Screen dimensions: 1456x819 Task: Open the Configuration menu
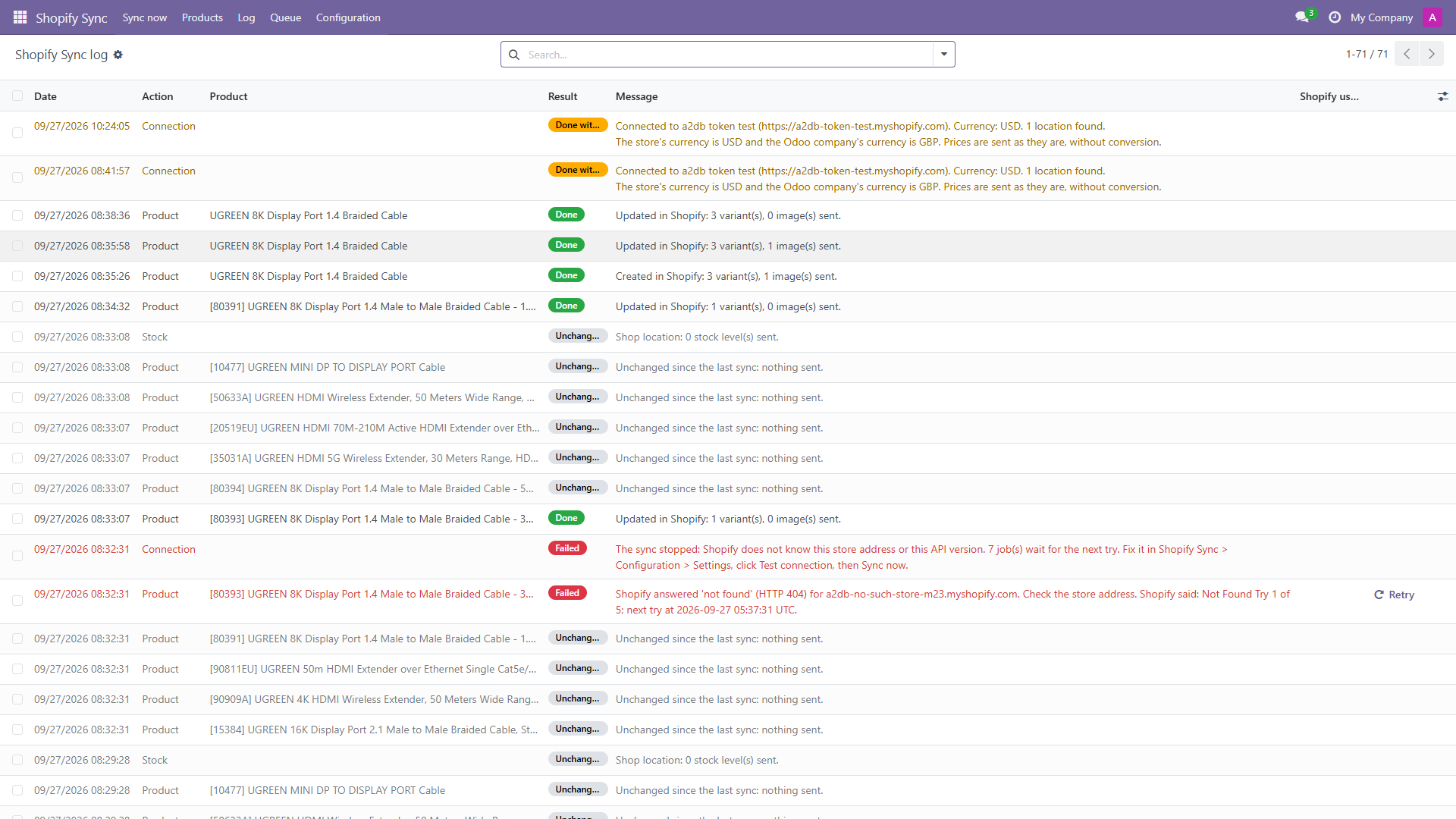coord(348,17)
